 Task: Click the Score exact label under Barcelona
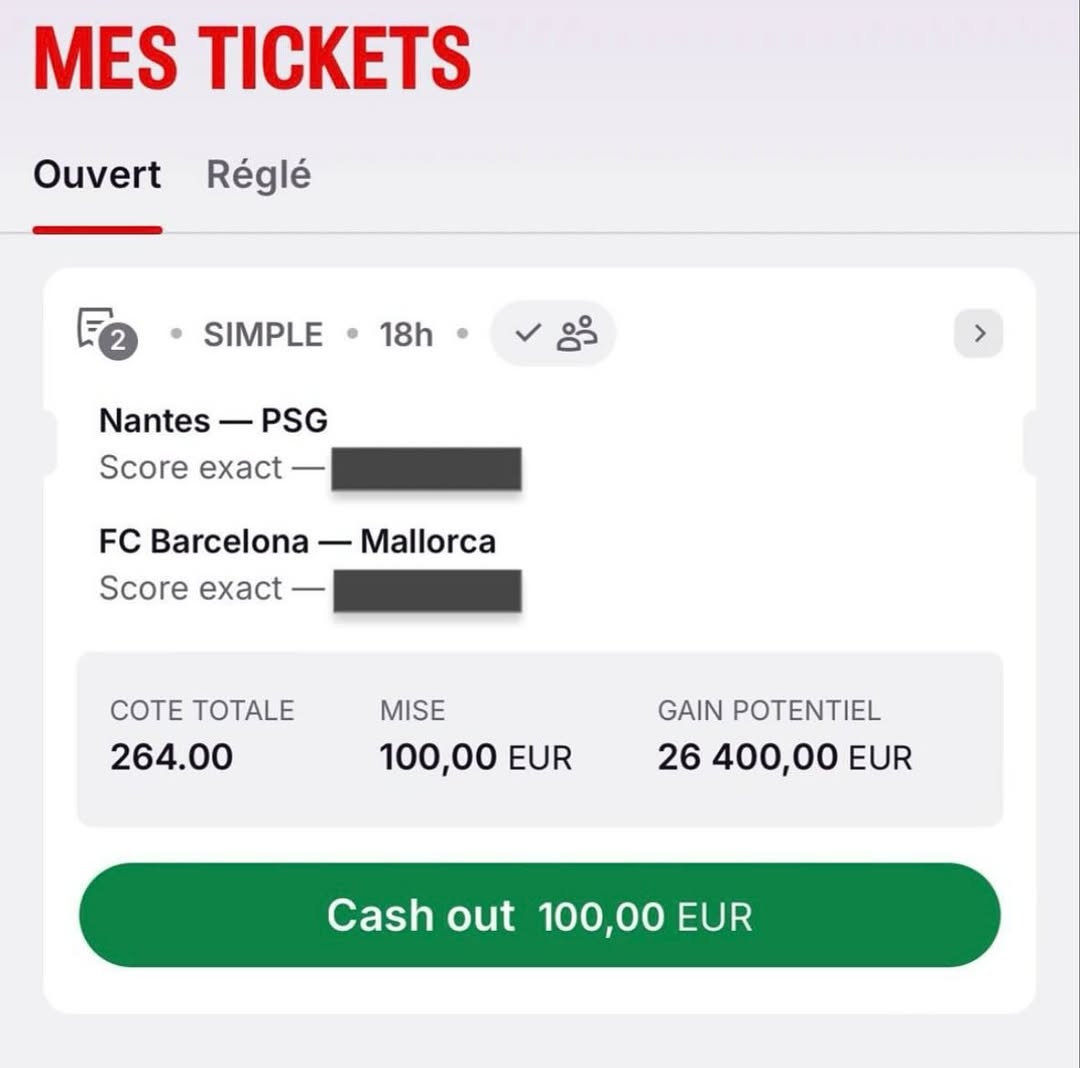pos(191,589)
